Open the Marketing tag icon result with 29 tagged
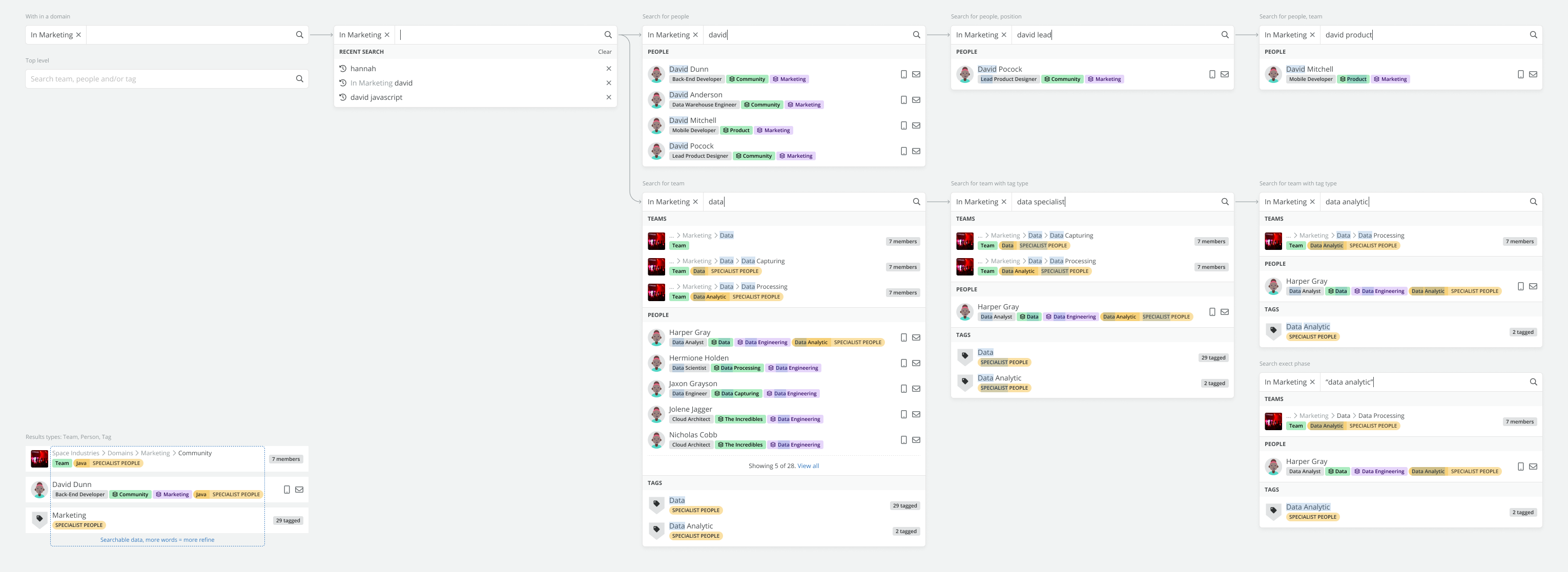 click(39, 519)
